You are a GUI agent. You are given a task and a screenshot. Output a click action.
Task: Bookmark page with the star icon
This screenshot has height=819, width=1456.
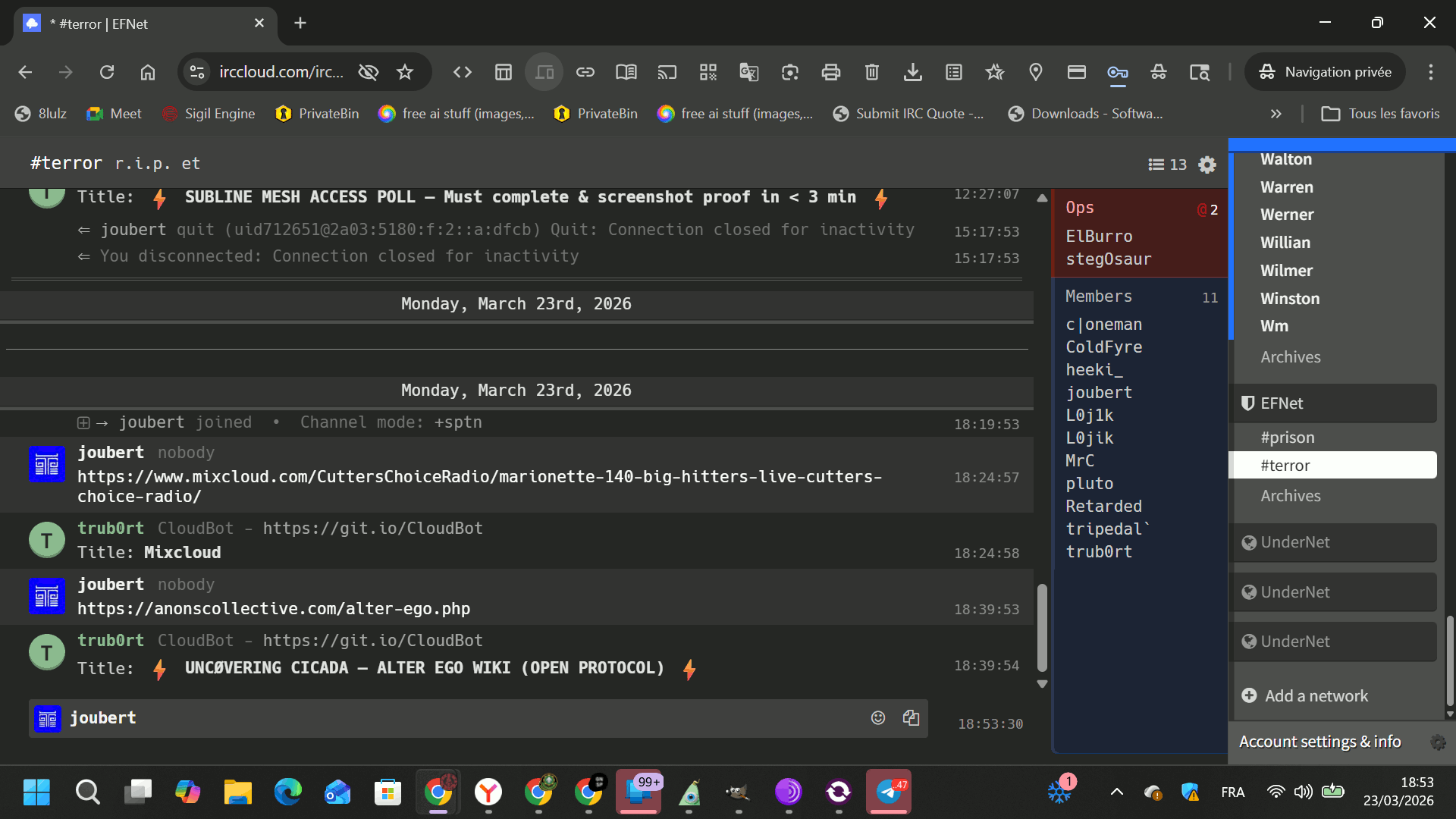click(x=405, y=72)
